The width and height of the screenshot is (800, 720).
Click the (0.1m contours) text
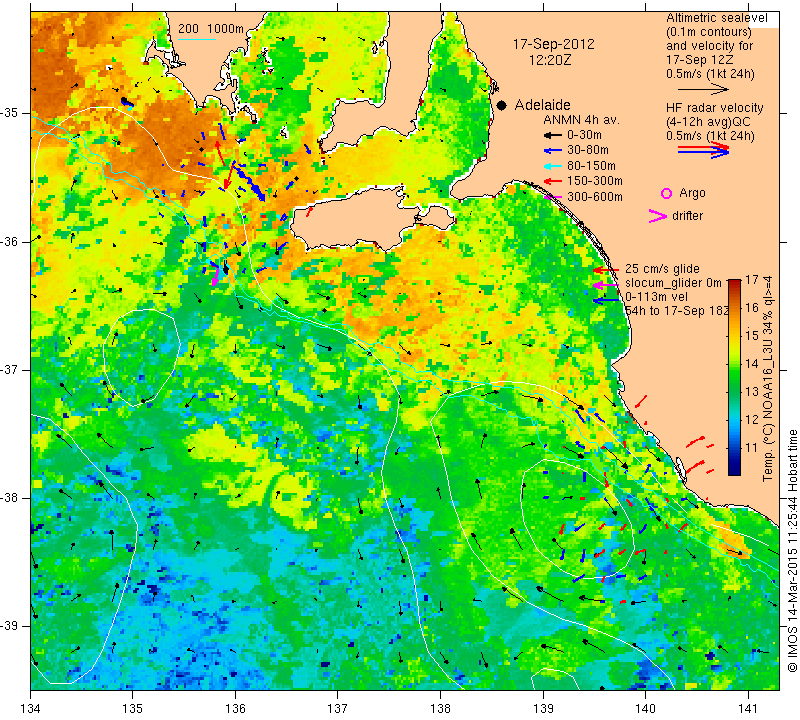709,32
